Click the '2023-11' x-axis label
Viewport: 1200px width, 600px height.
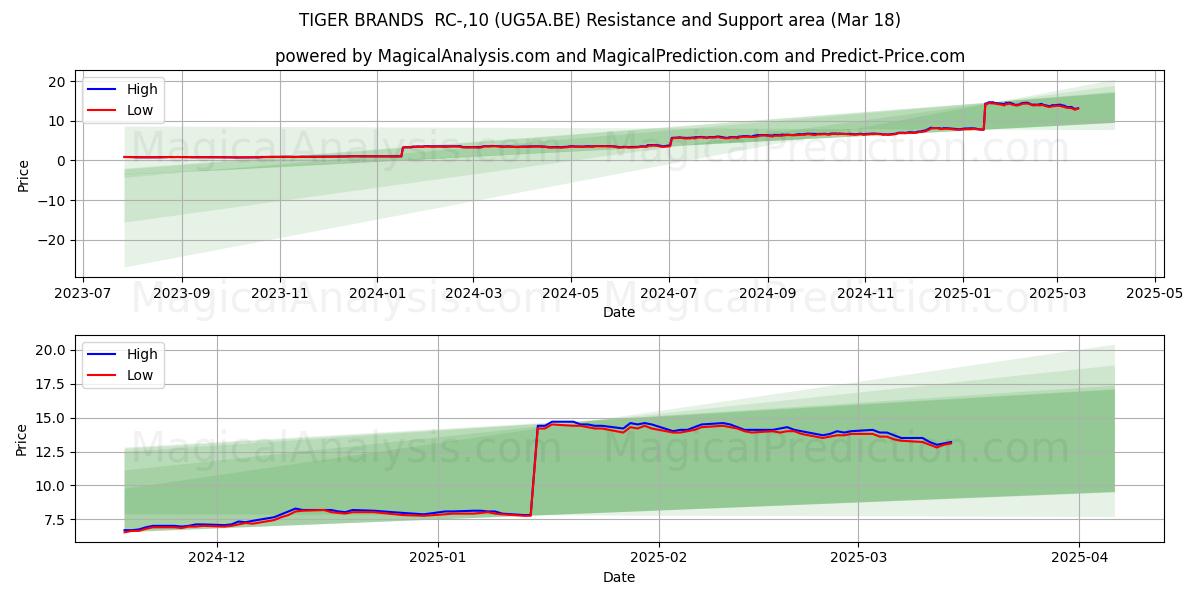click(279, 294)
